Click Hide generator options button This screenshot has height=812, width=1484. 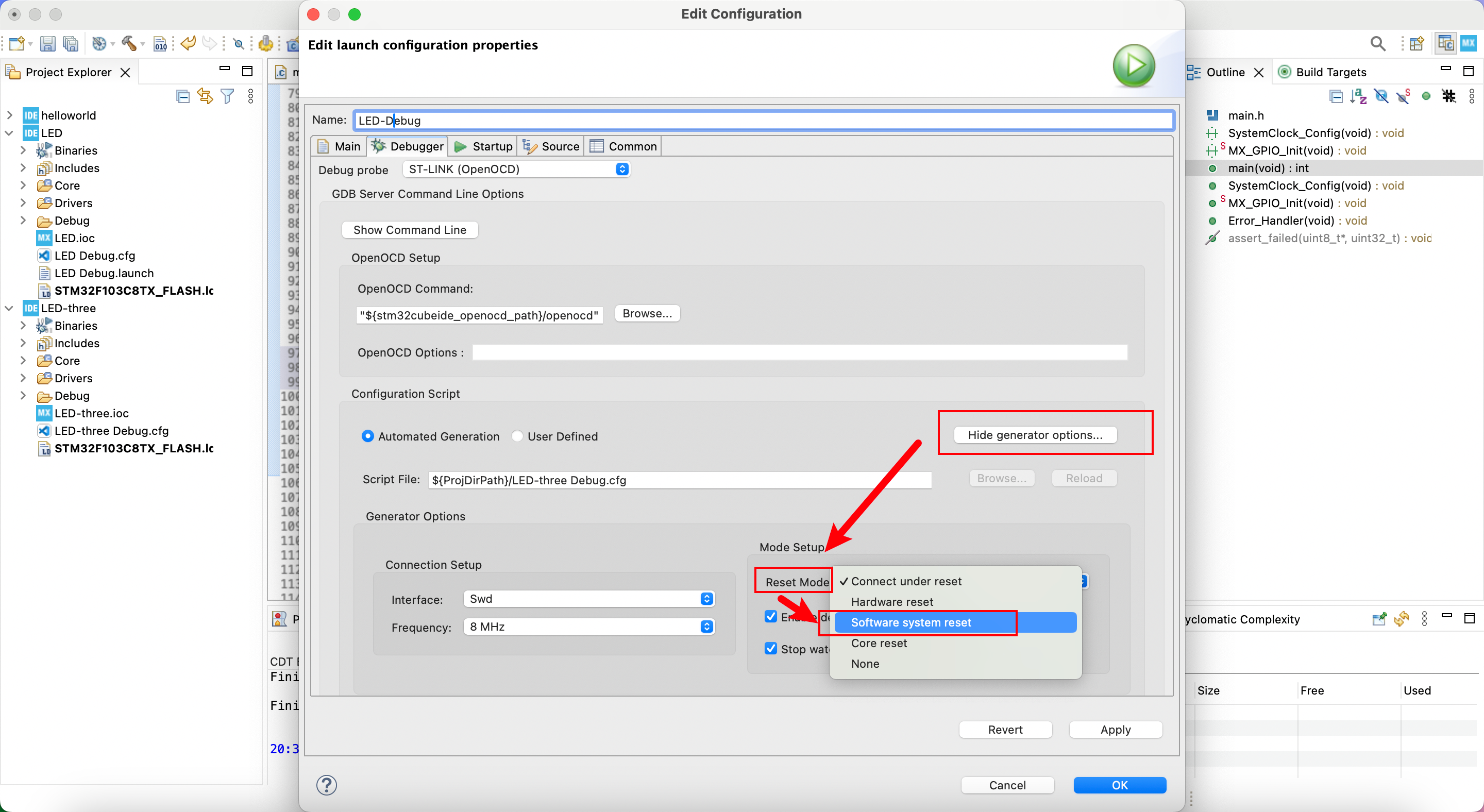[1035, 435]
